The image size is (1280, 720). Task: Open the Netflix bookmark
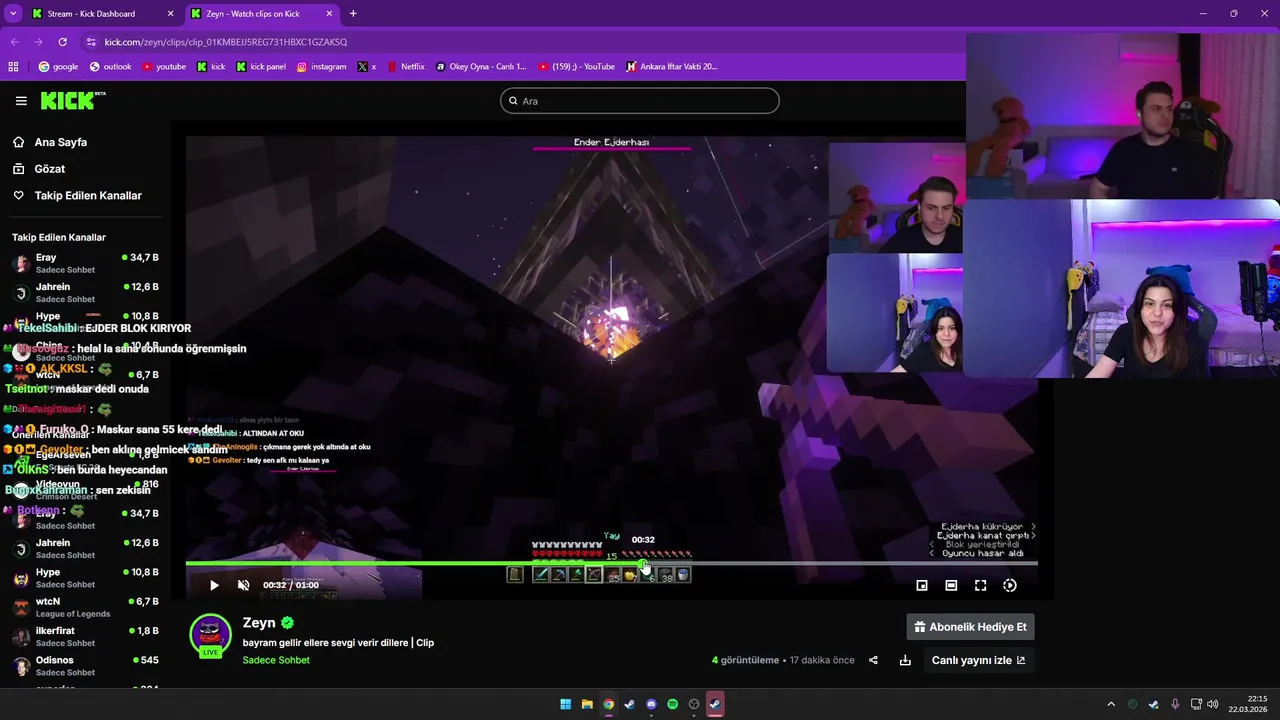[x=405, y=67]
